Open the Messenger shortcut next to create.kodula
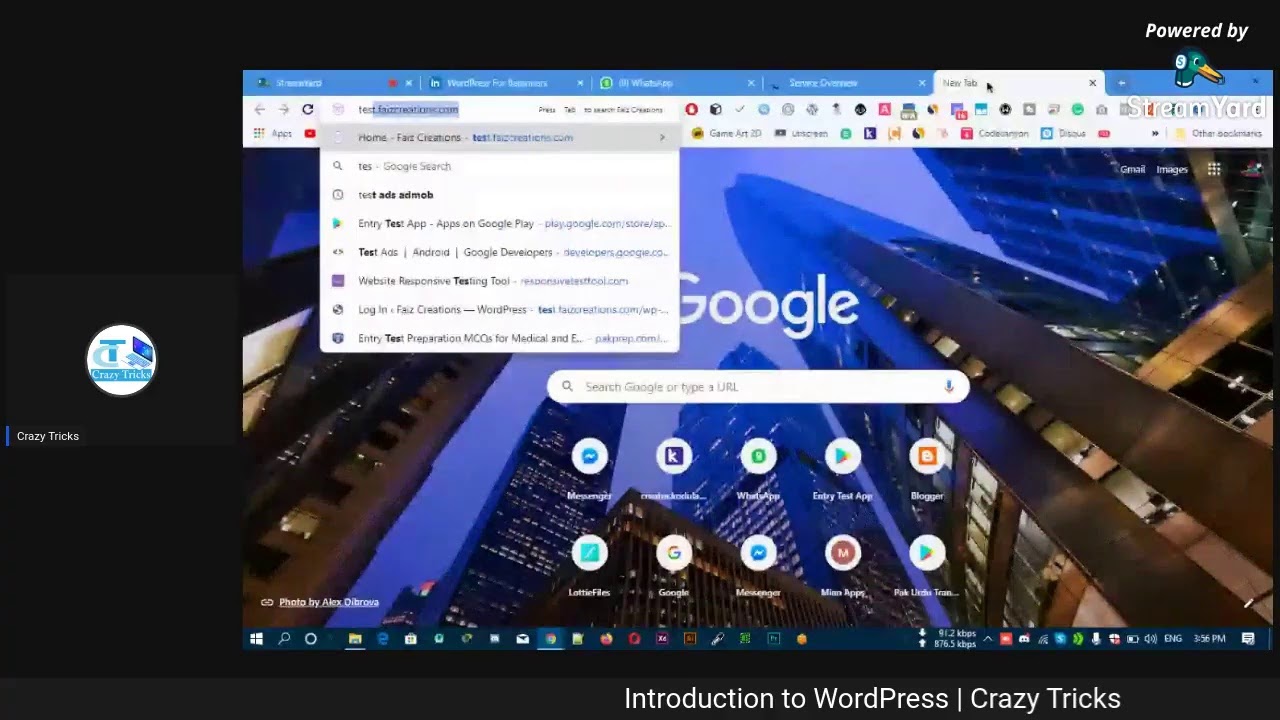 pyautogui.click(x=590, y=466)
